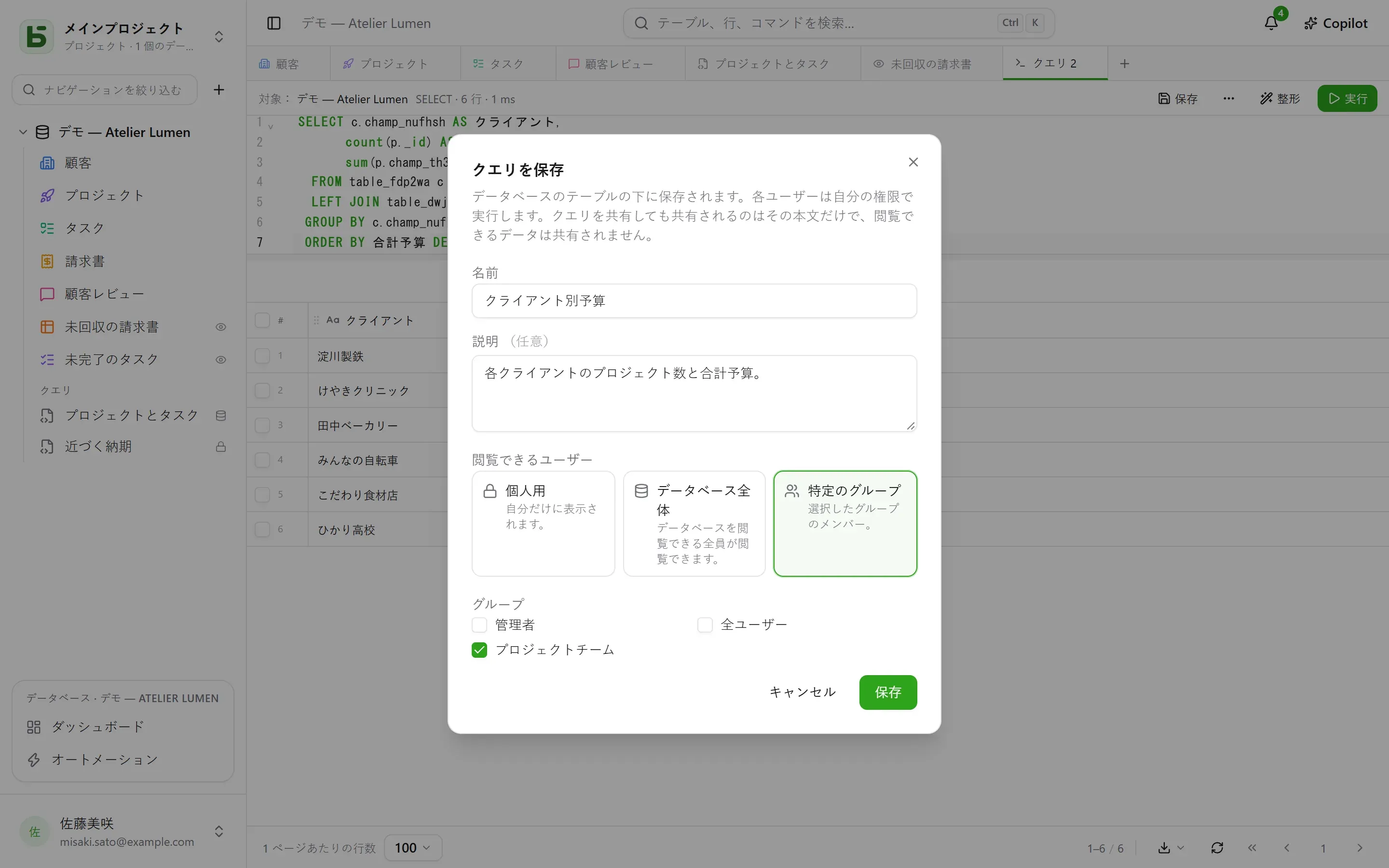The image size is (1389, 868).
Task: Select the 個人用 visibility option
Action: (x=543, y=524)
